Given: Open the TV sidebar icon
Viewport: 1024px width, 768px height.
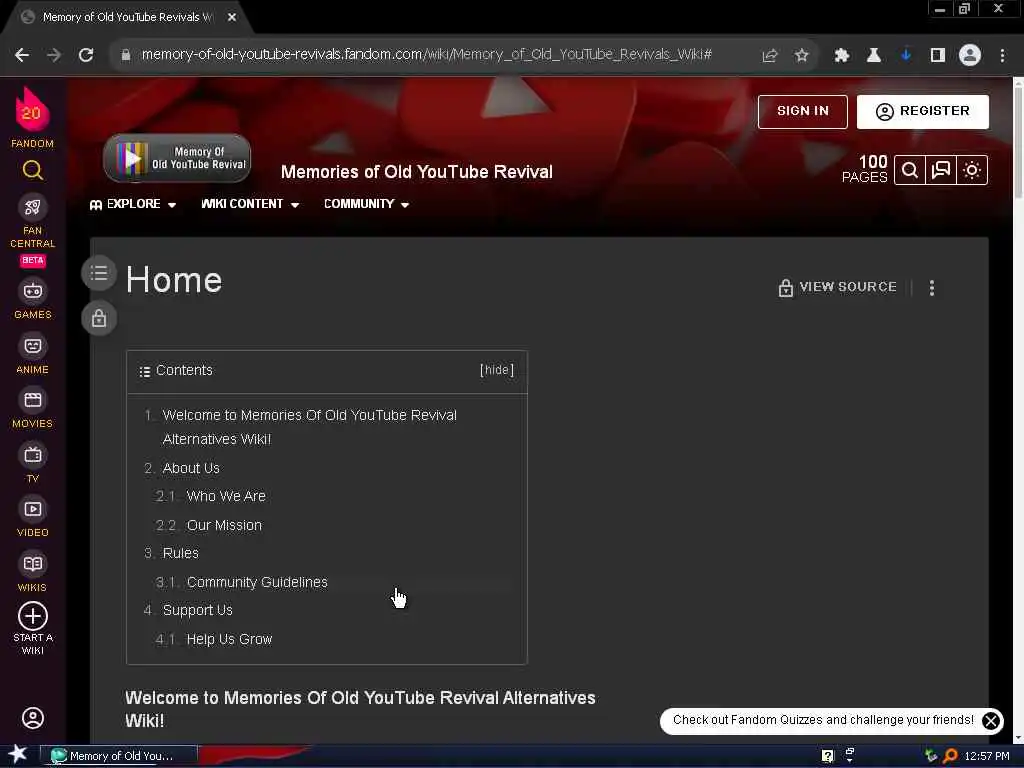Looking at the screenshot, I should coord(33,455).
